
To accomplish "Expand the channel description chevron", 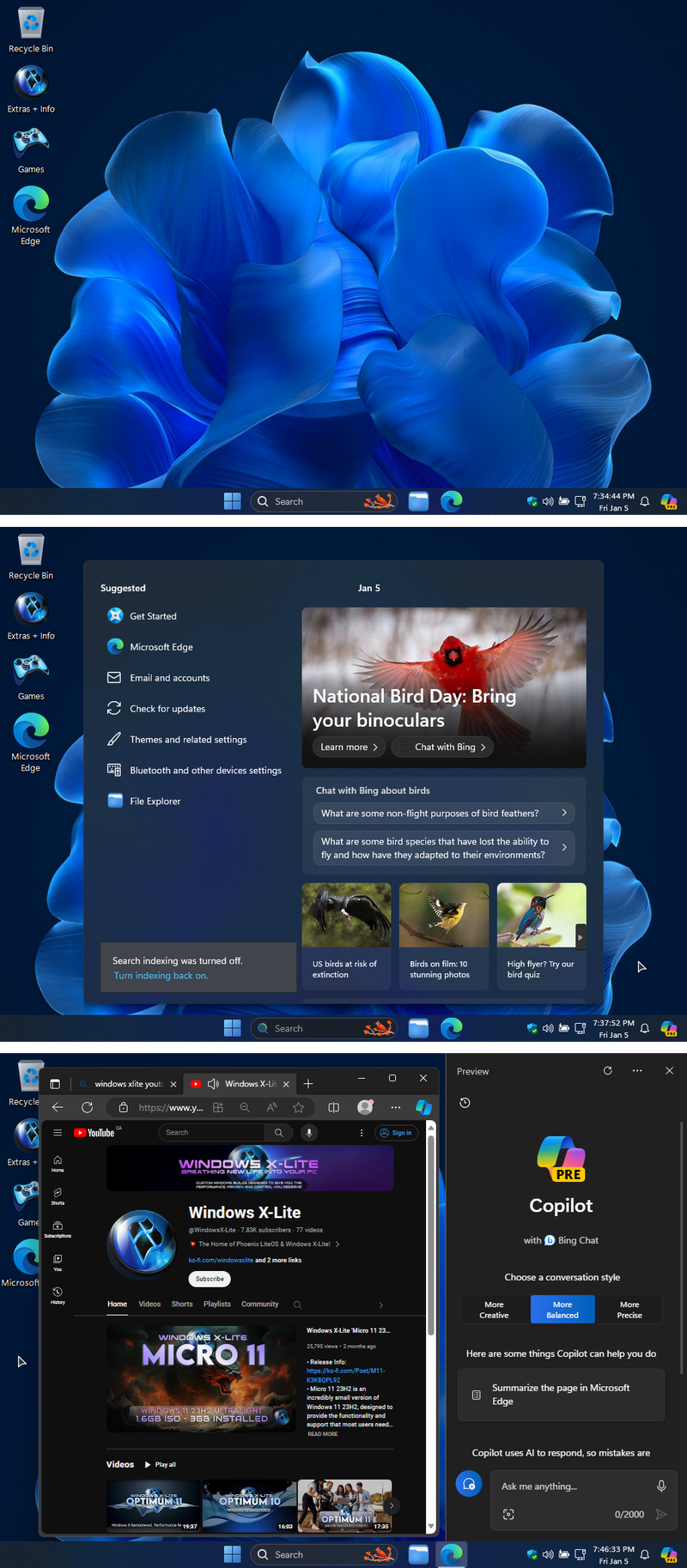I will pos(337,1244).
